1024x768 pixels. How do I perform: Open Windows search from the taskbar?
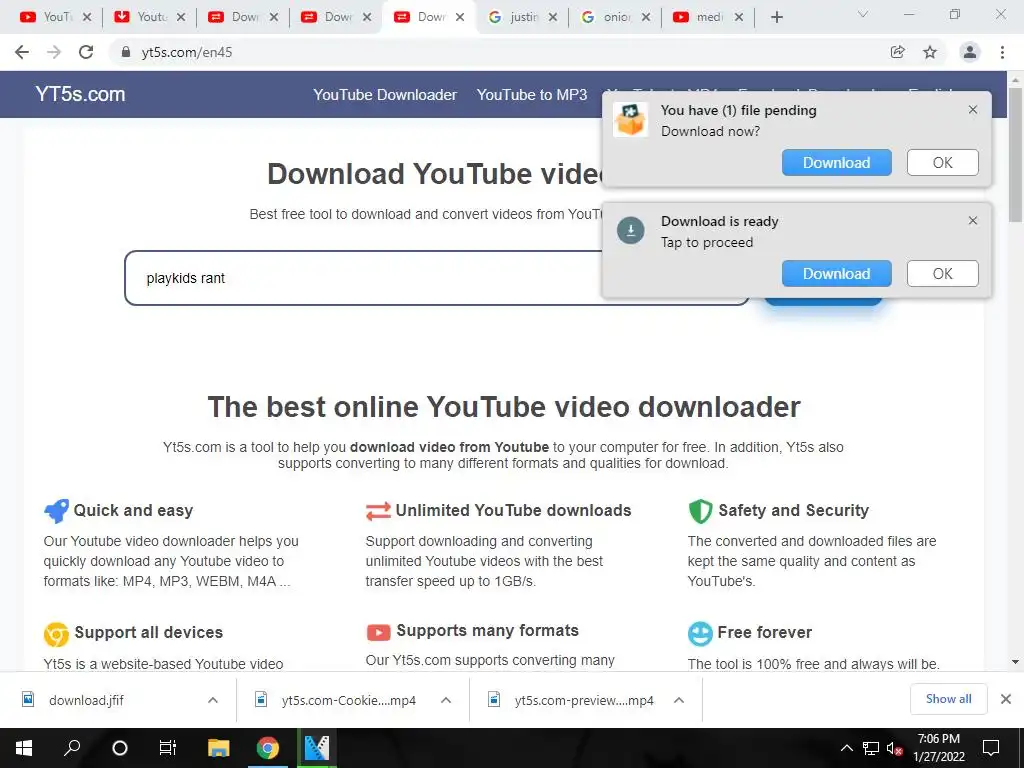[72, 748]
